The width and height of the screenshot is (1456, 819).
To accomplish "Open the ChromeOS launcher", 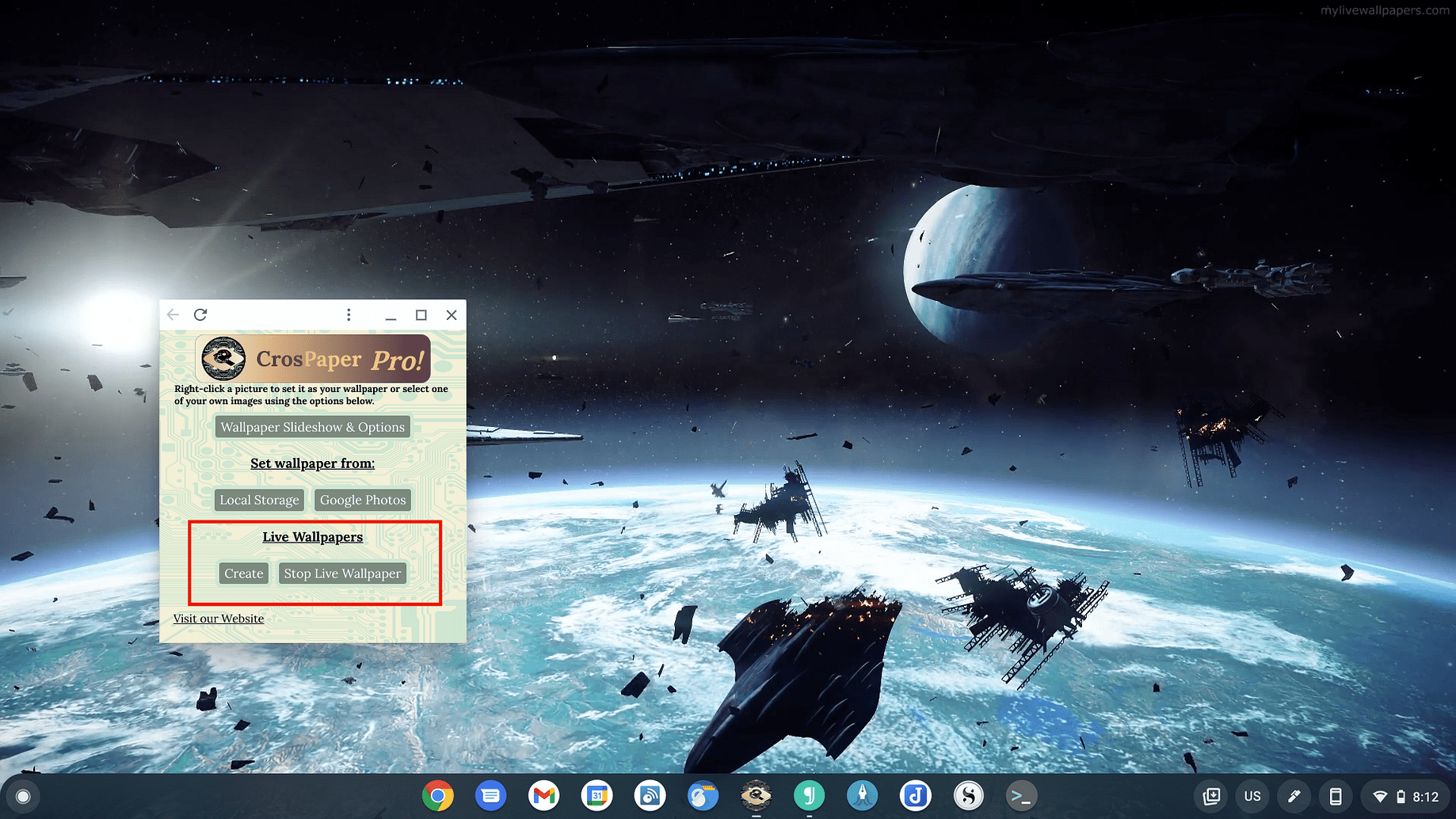I will click(x=23, y=796).
